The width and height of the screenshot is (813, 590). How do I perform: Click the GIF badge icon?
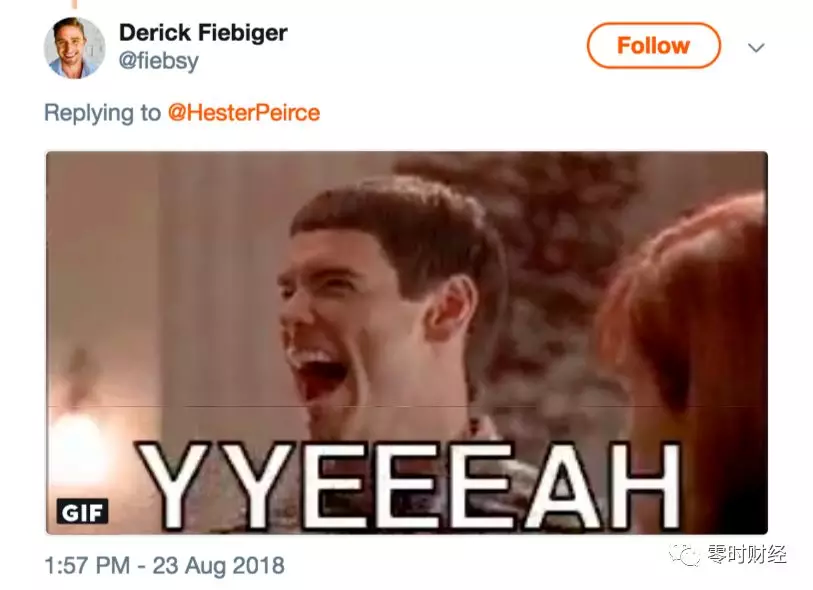pos(82,512)
